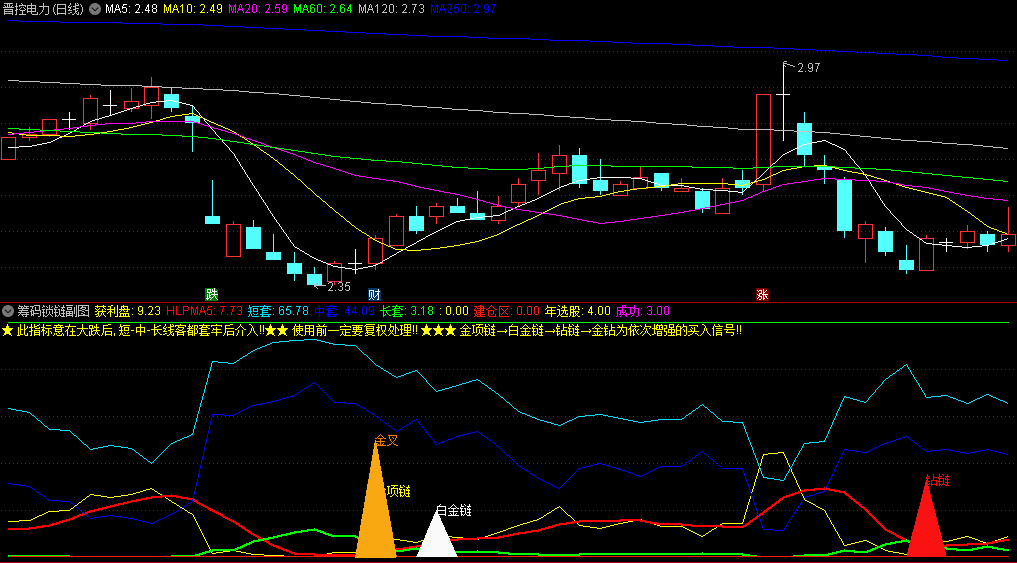Image resolution: width=1017 pixels, height=563 pixels.
Task: Click the red 涨 event marker
Action: (762, 294)
